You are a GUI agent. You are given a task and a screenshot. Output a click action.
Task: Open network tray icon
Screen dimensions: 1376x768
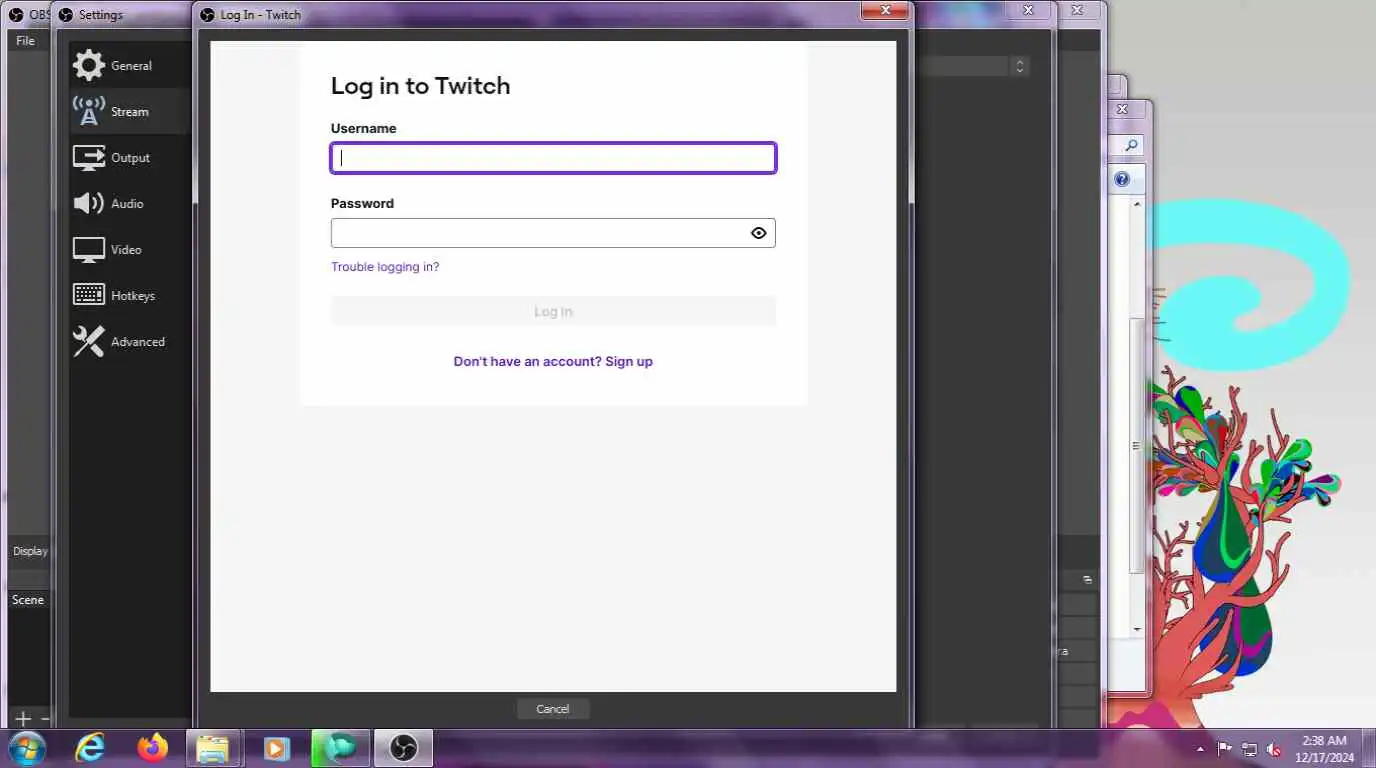[x=1249, y=749]
